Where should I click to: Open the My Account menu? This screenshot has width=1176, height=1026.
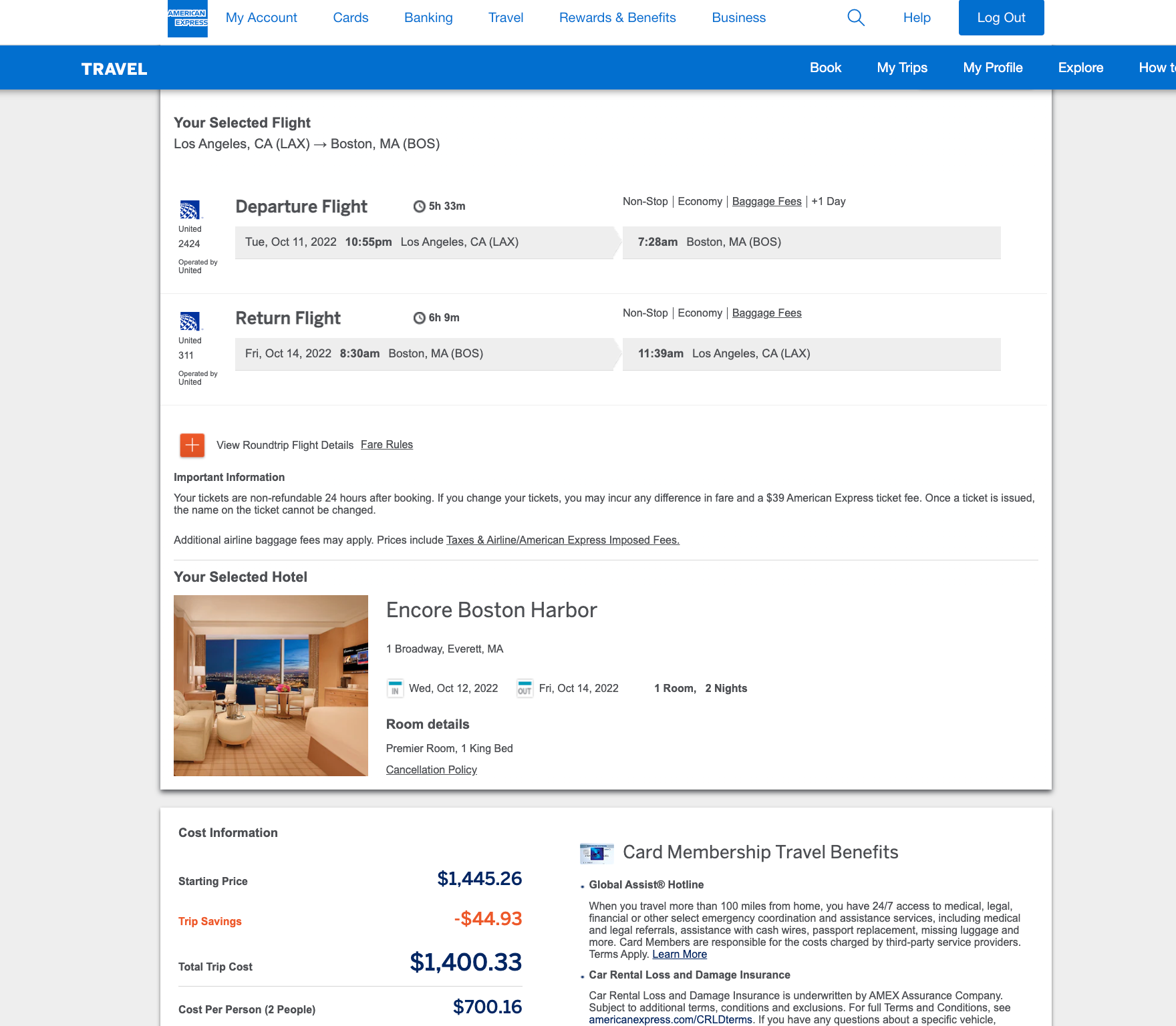(x=261, y=18)
